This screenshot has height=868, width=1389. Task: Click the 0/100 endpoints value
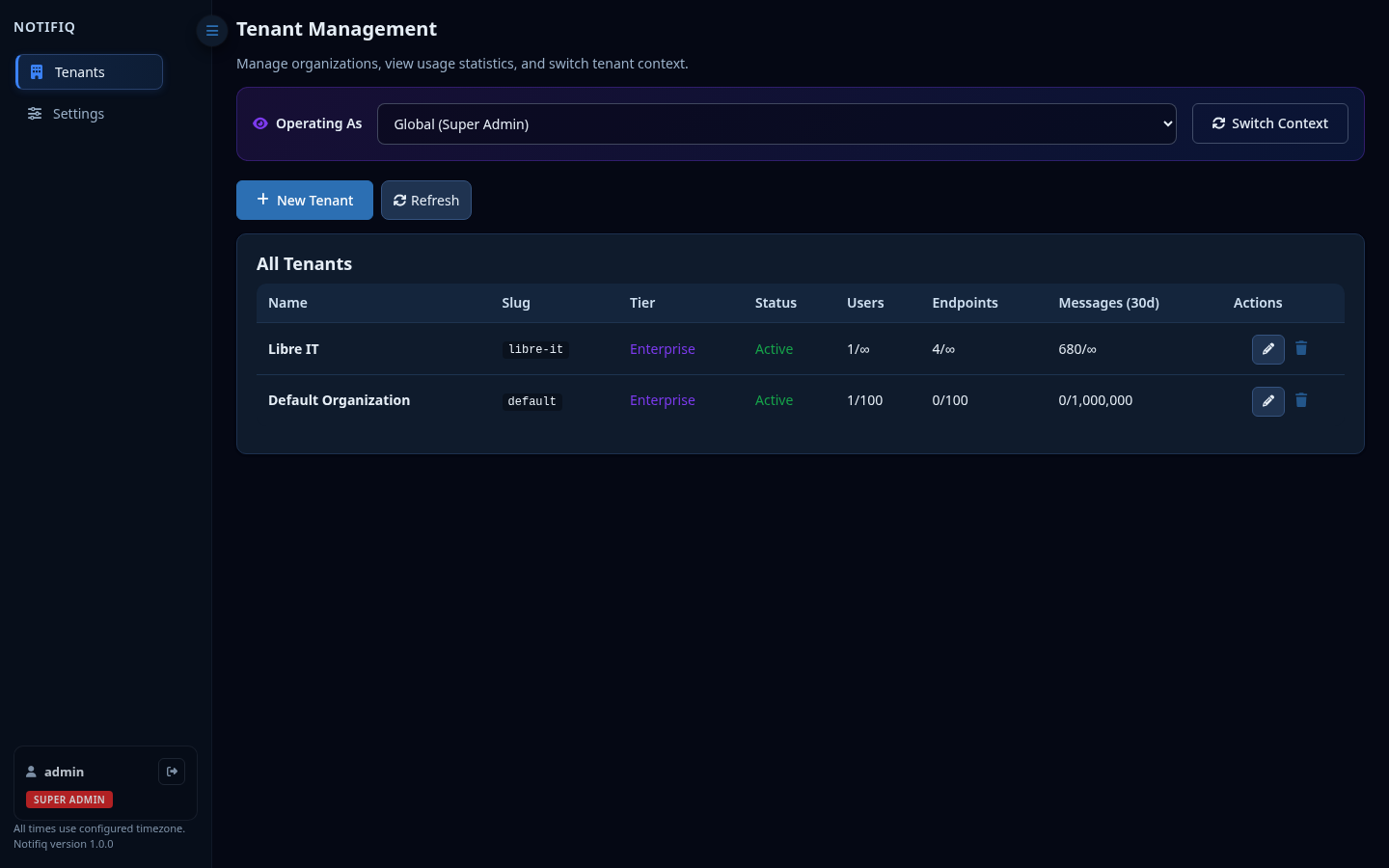(950, 400)
